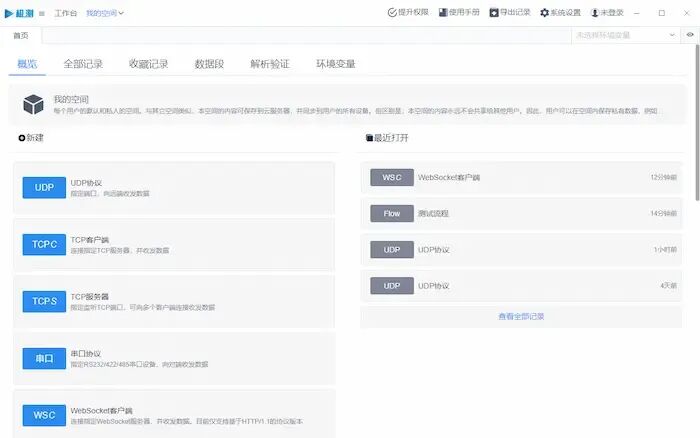Open 使用手册 manual
Viewport: 700px width, 438px height.
pyautogui.click(x=459, y=13)
